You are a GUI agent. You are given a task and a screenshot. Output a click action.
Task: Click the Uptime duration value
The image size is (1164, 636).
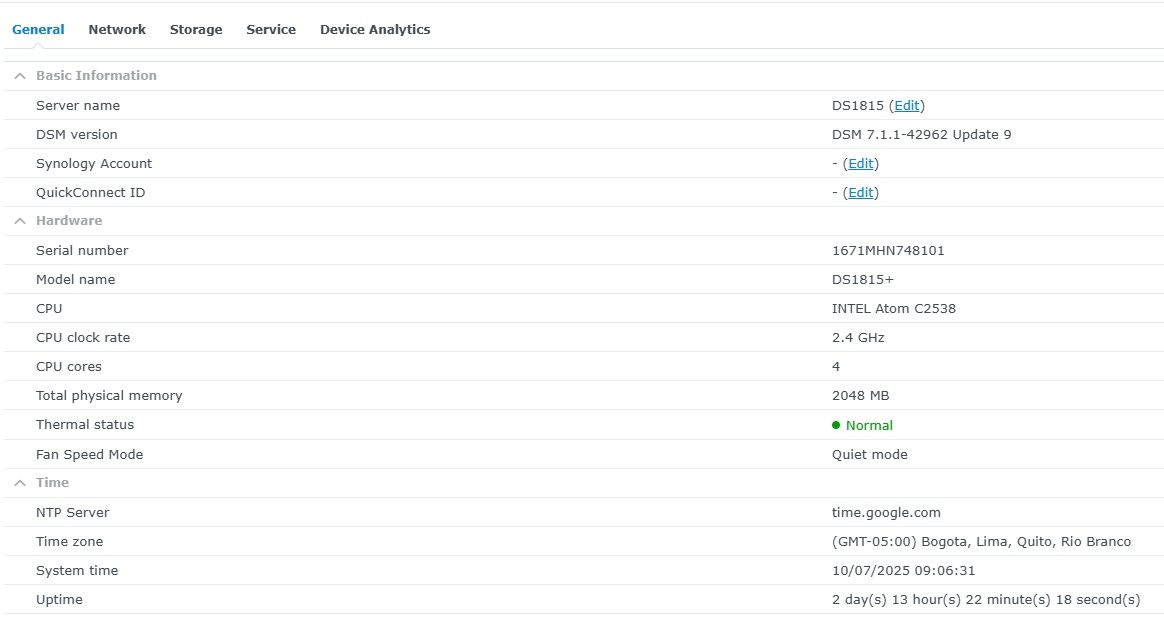coord(985,600)
